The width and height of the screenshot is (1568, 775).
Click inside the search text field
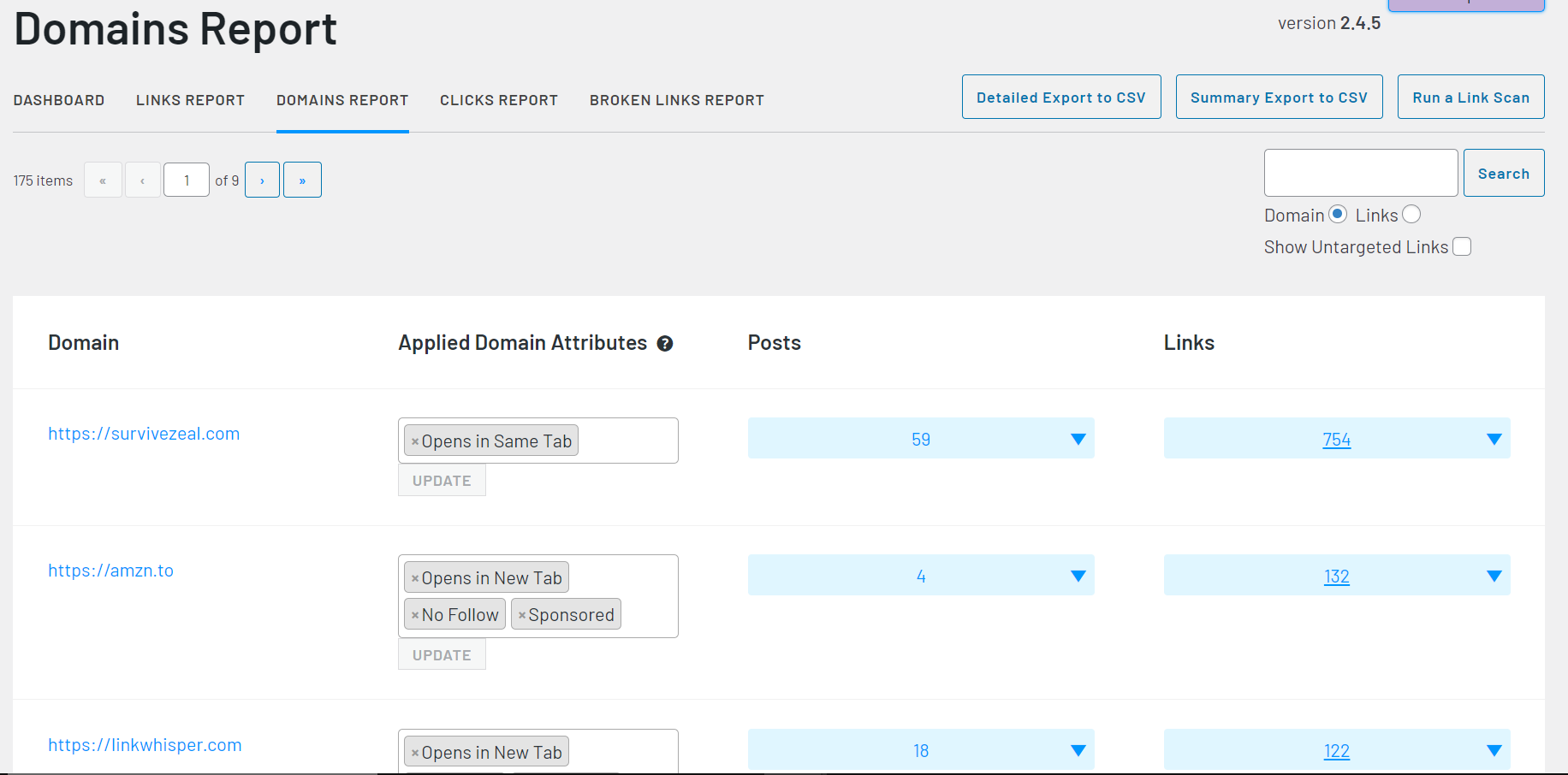click(x=1361, y=173)
